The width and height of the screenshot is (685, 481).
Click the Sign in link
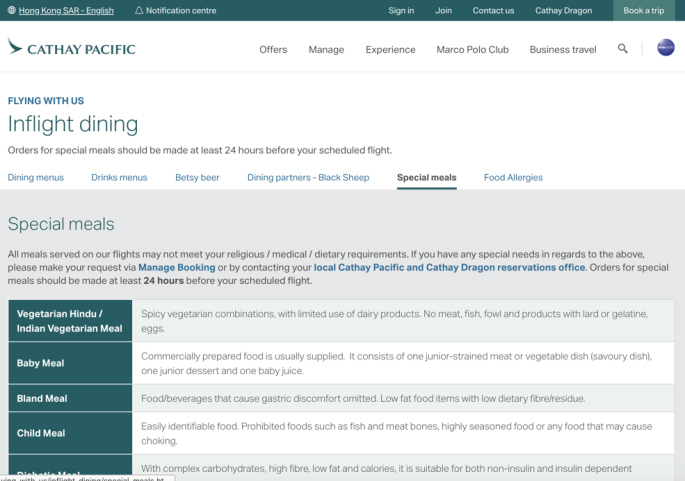click(x=401, y=11)
